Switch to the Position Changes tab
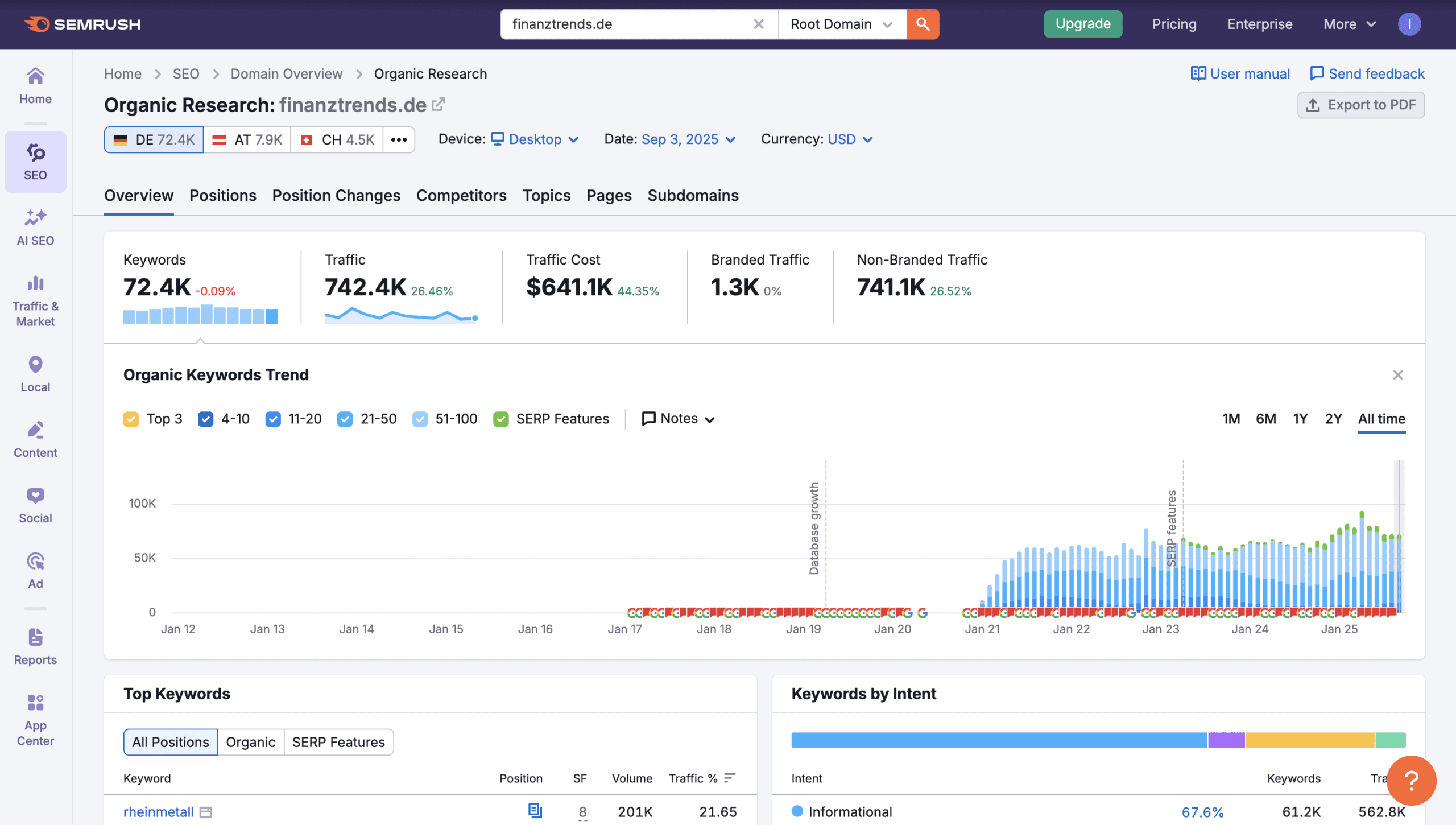Screen dimensions: 1456x825 (336, 195)
